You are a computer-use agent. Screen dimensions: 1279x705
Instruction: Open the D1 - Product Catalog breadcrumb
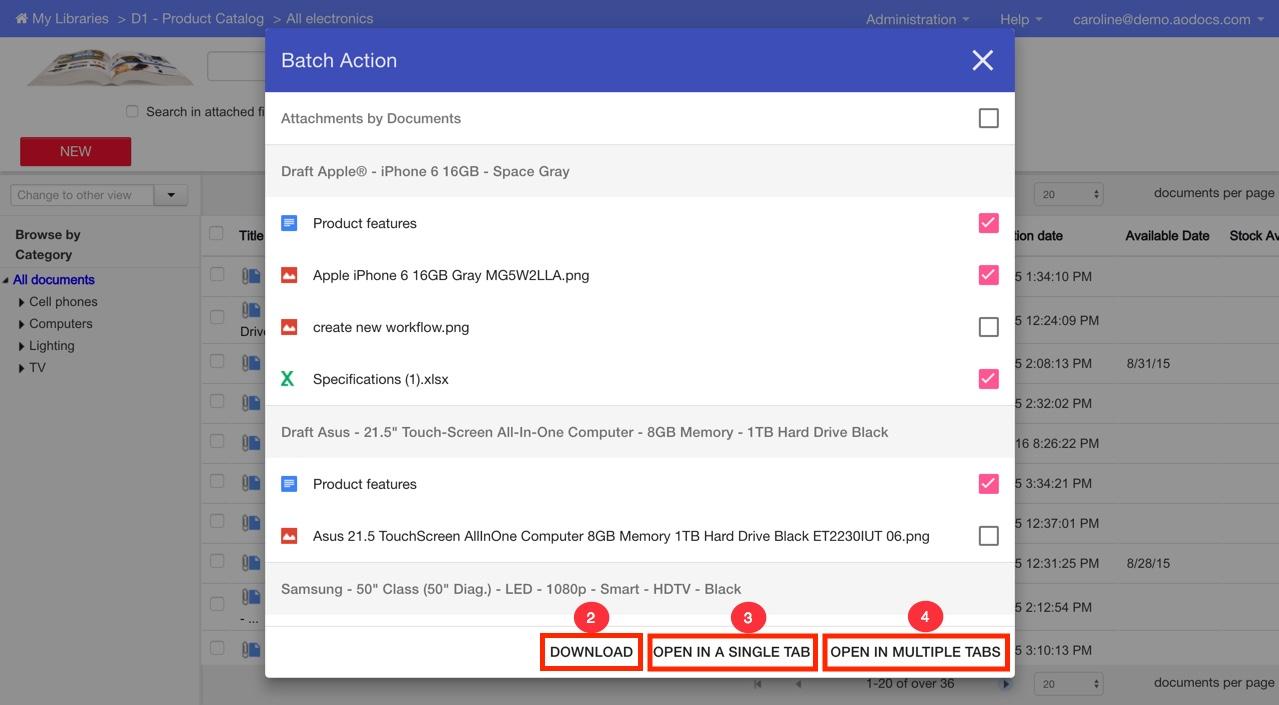coord(197,19)
